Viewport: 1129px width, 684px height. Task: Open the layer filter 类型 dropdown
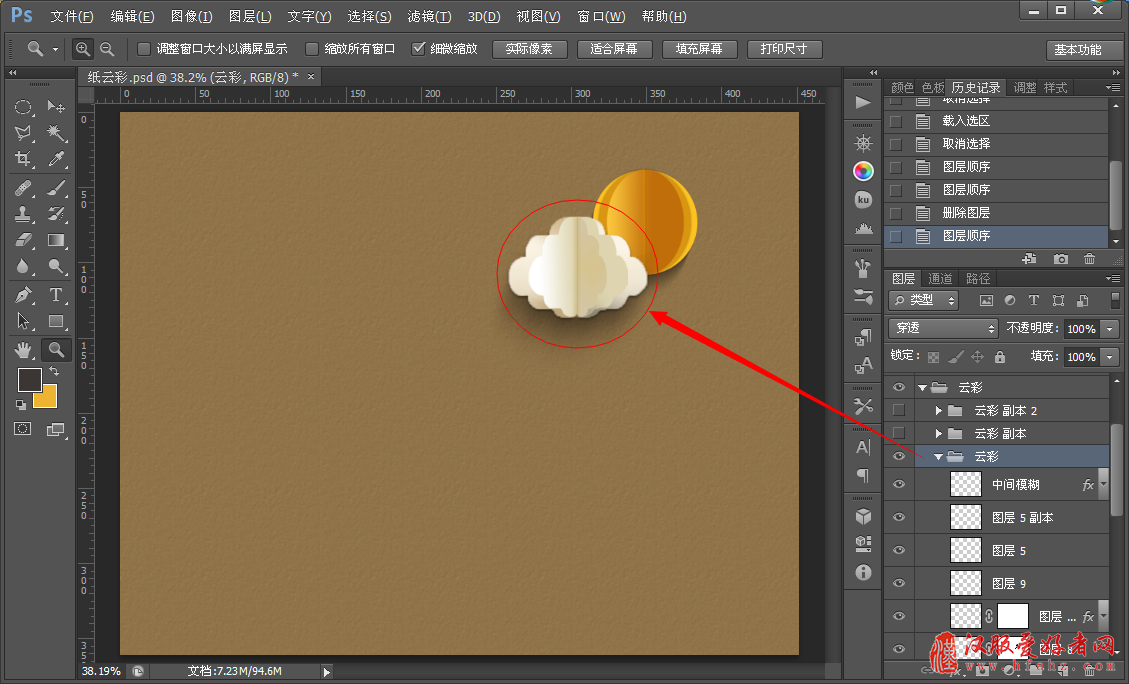pos(924,300)
